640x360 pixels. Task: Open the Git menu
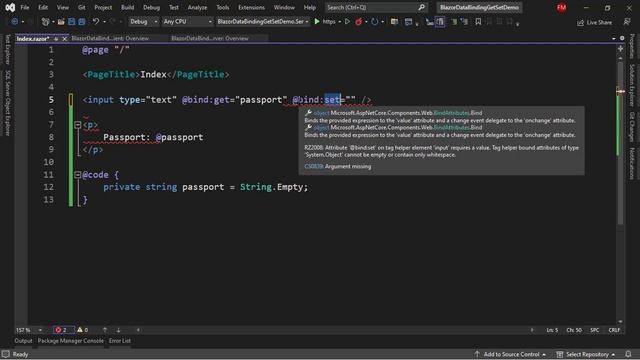82,7
